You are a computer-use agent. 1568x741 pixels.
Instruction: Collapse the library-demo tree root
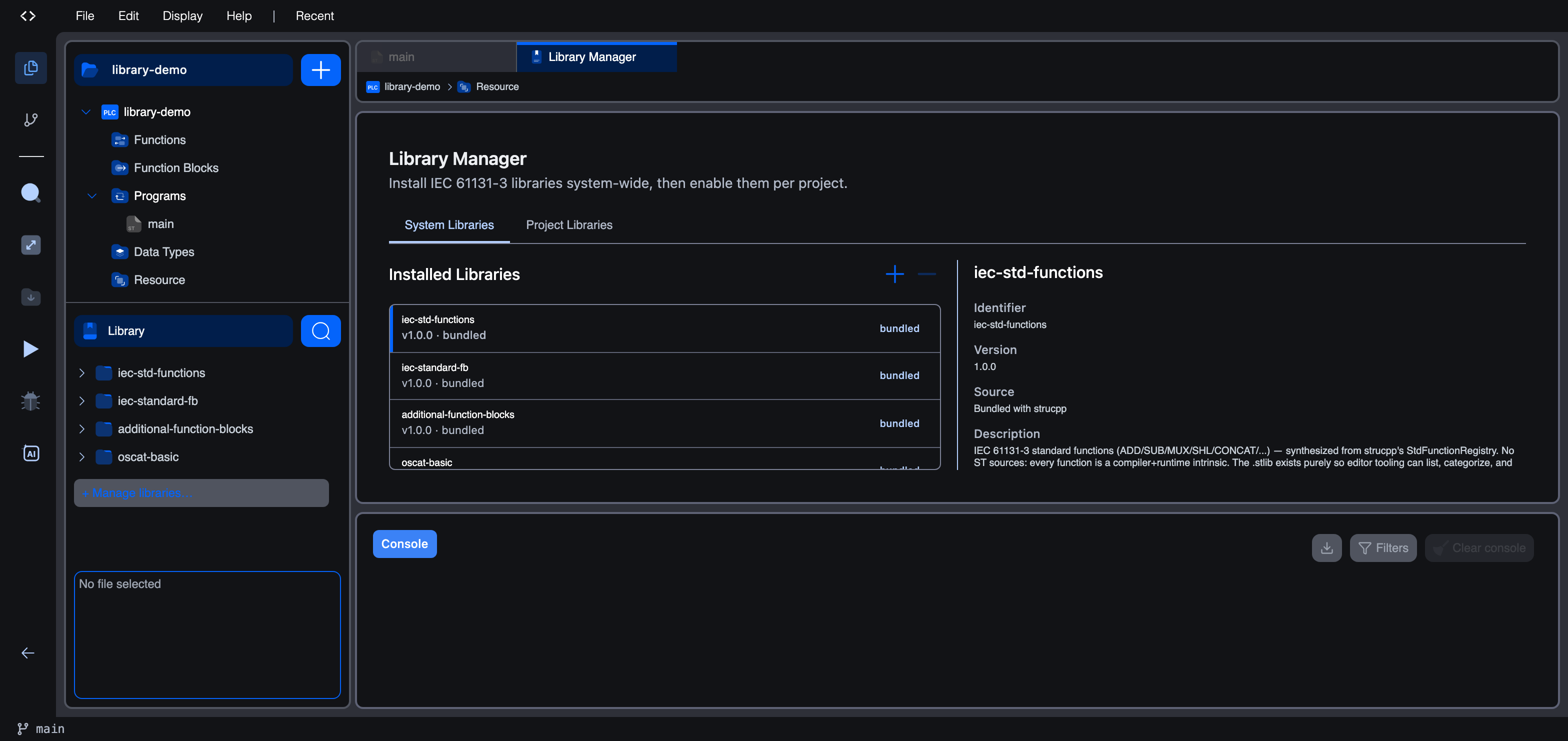pos(86,112)
